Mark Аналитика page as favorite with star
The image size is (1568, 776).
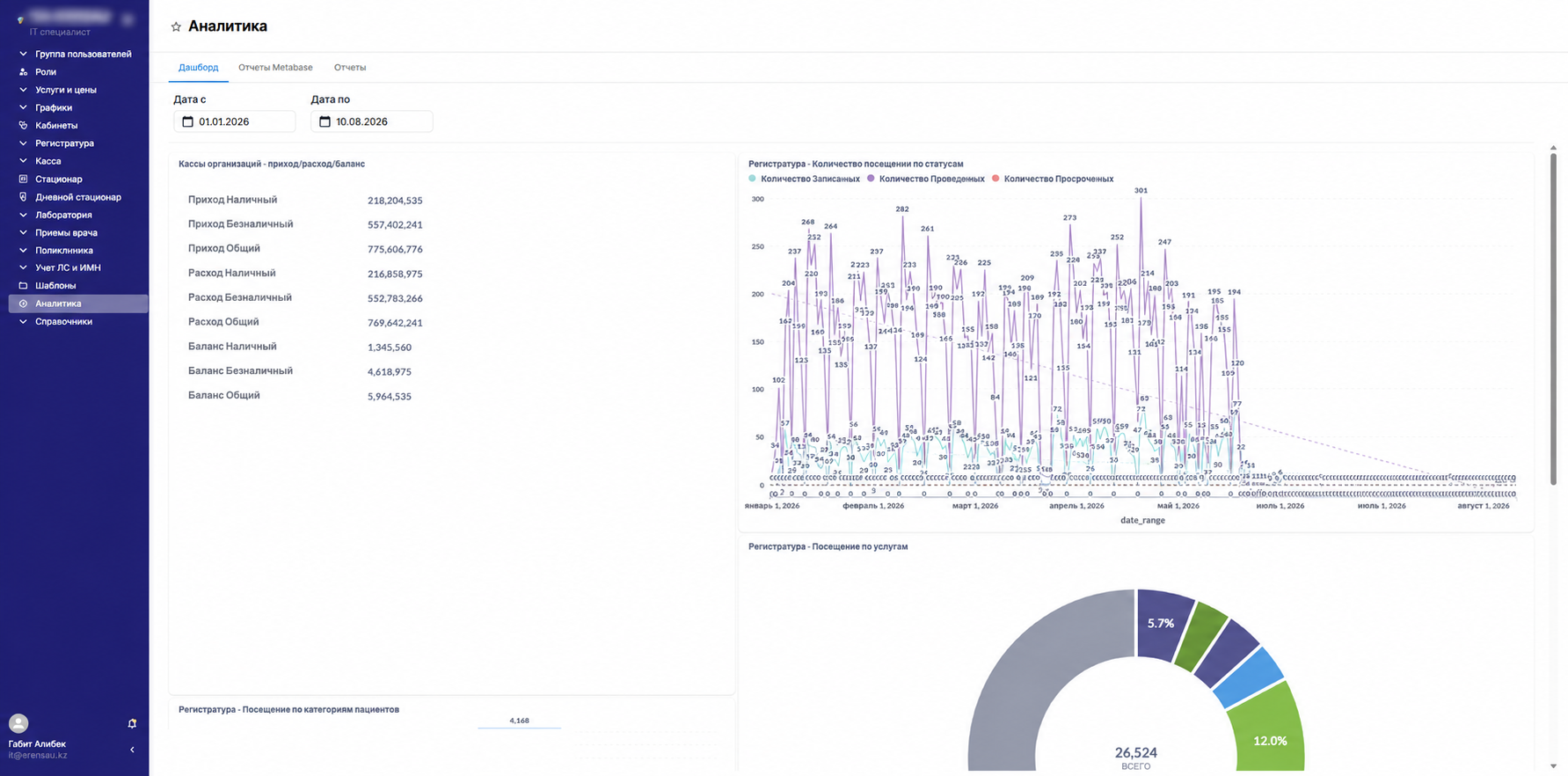click(176, 27)
